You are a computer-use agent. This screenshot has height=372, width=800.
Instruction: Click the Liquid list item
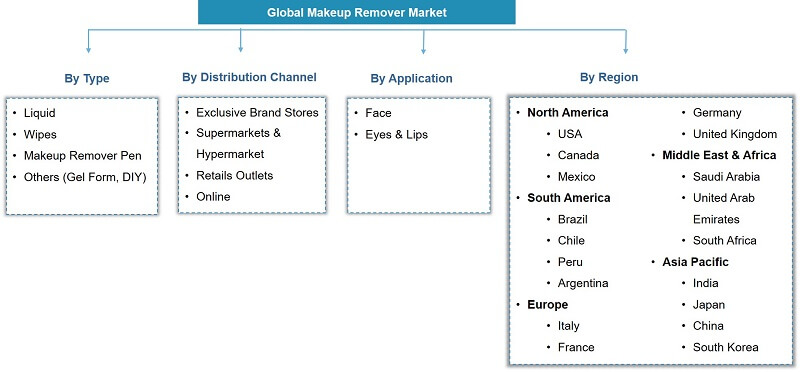(x=39, y=113)
